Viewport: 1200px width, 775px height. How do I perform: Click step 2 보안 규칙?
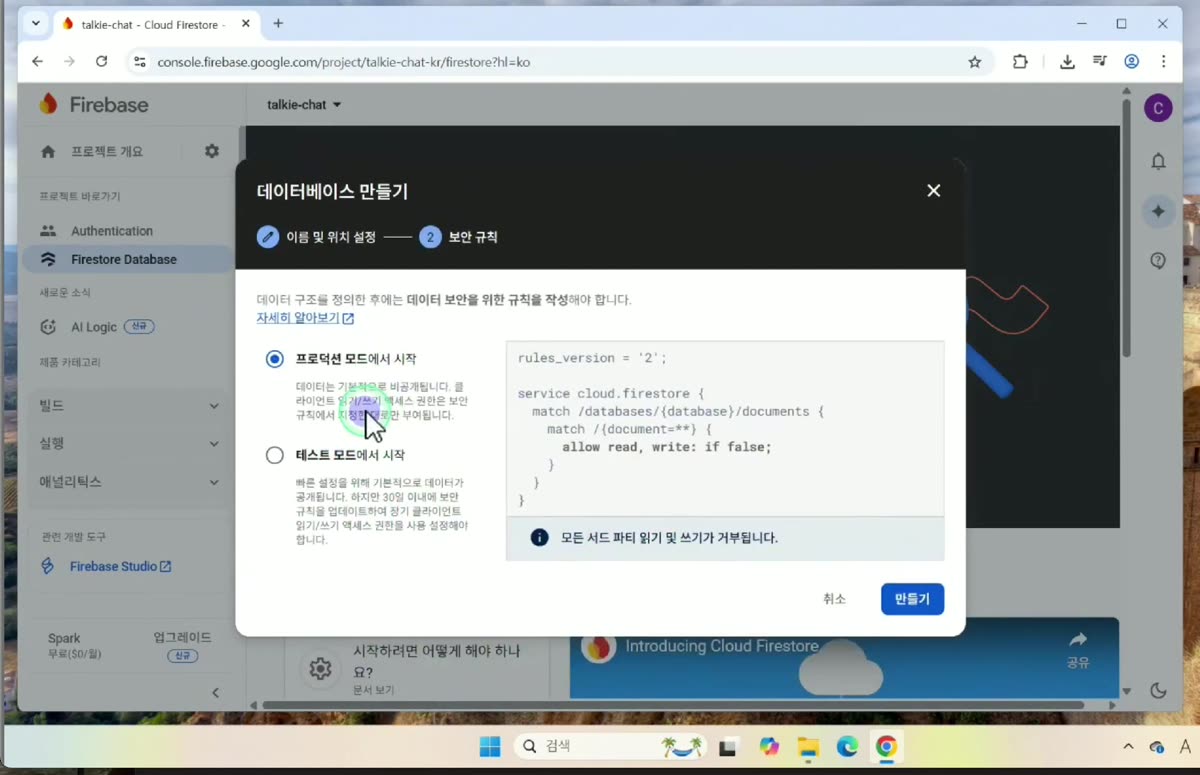459,237
